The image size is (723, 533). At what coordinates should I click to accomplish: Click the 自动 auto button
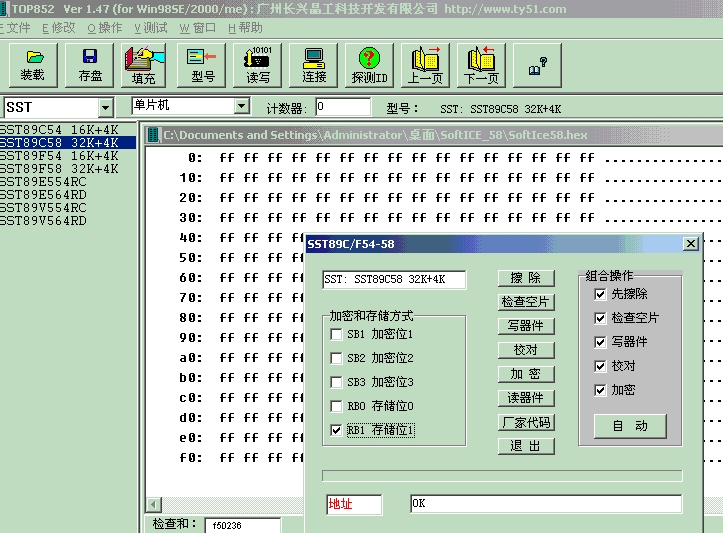pos(629,426)
